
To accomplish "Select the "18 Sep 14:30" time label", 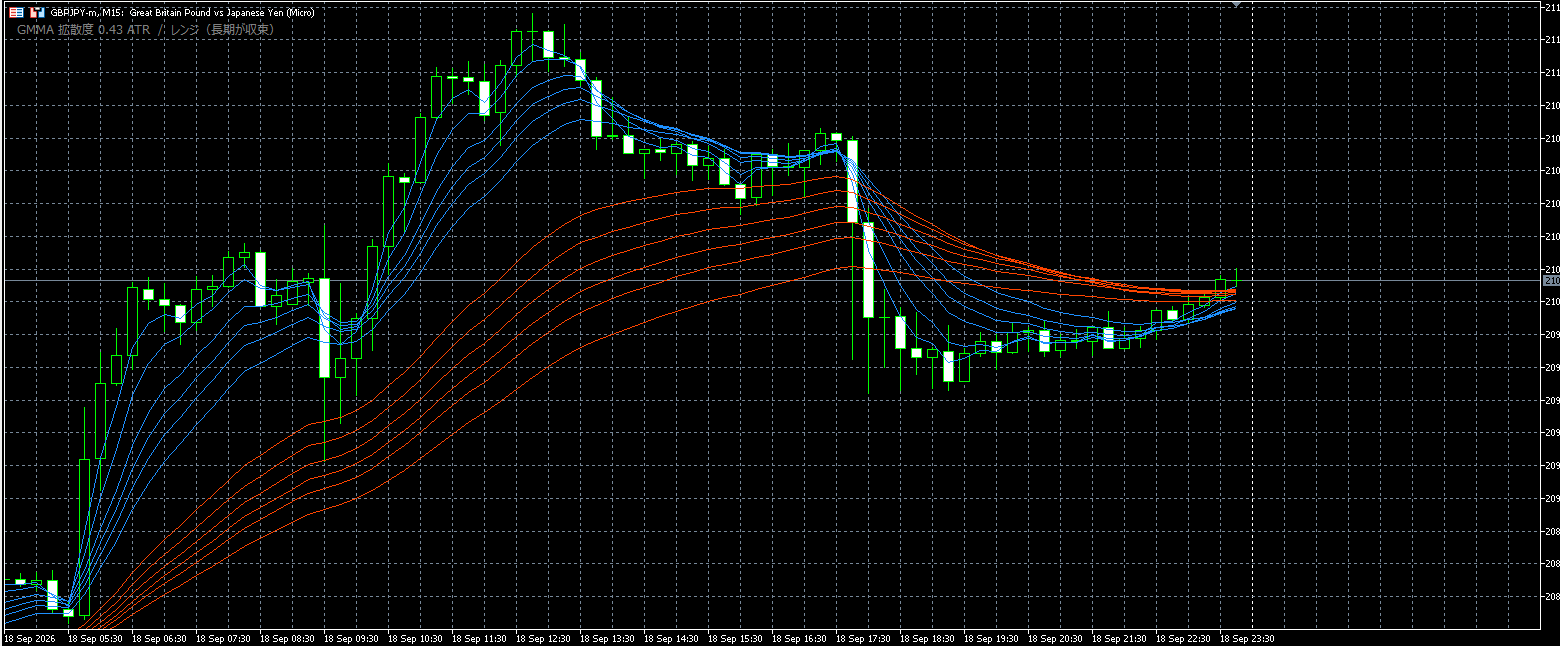I will click(670, 638).
